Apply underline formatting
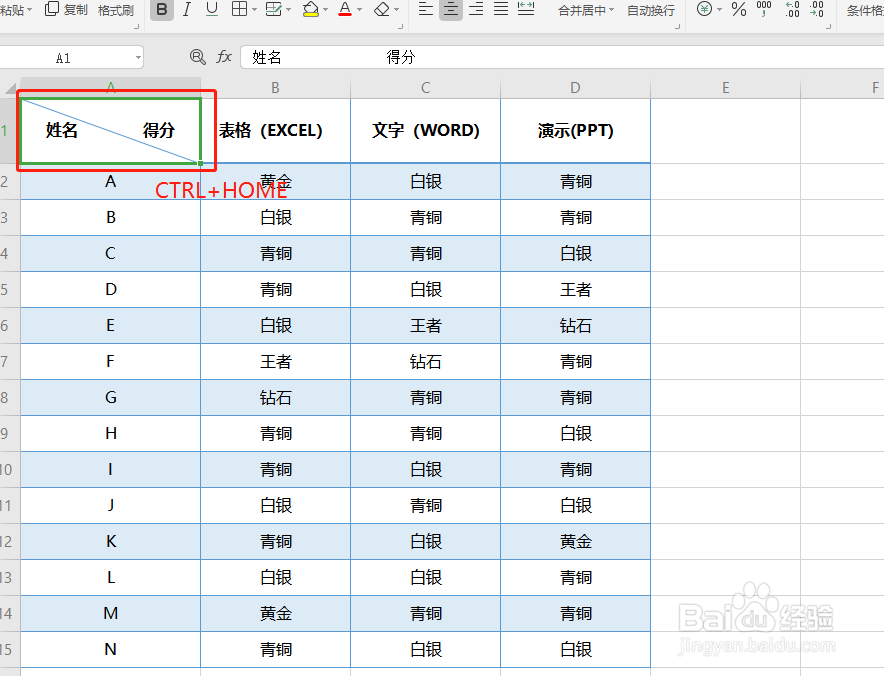Screen dimensions: 884x676 pyautogui.click(x=210, y=11)
